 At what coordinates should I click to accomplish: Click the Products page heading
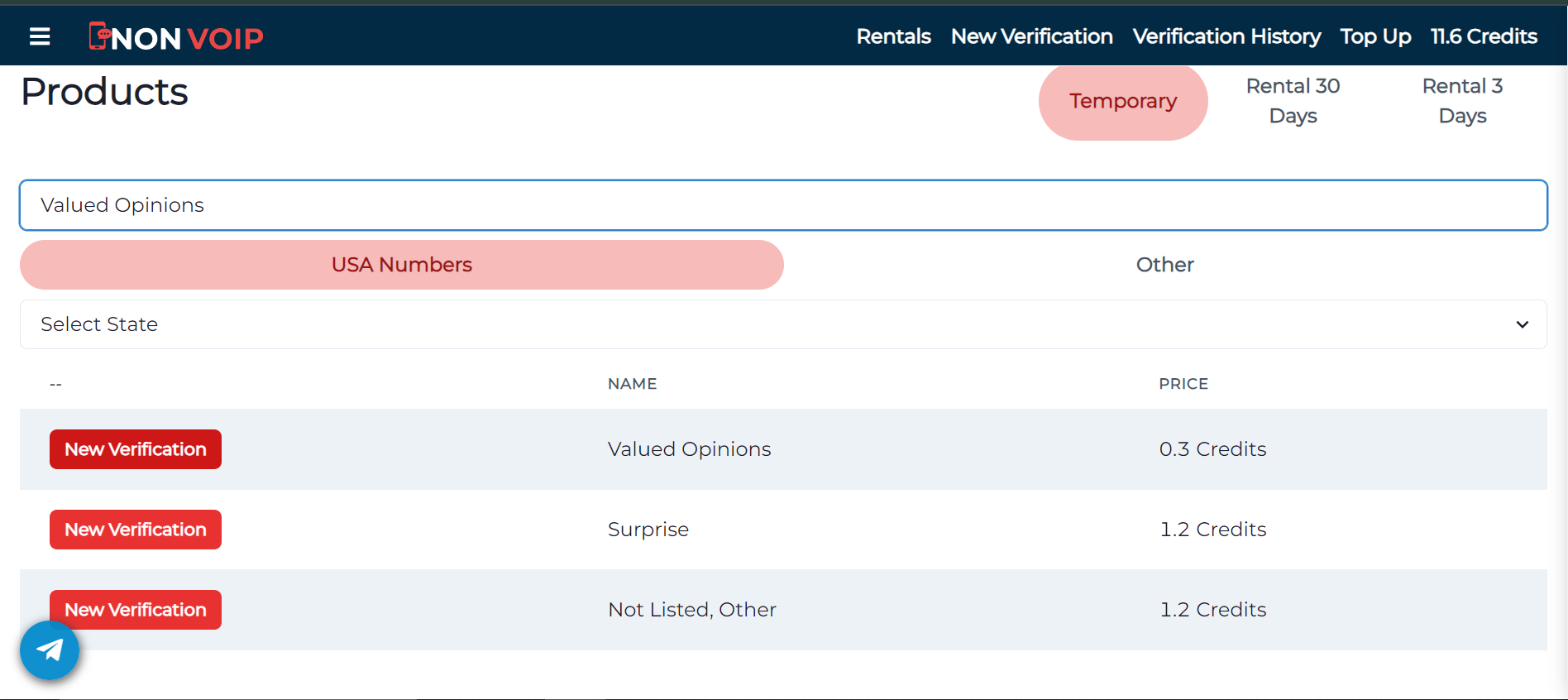[x=104, y=92]
